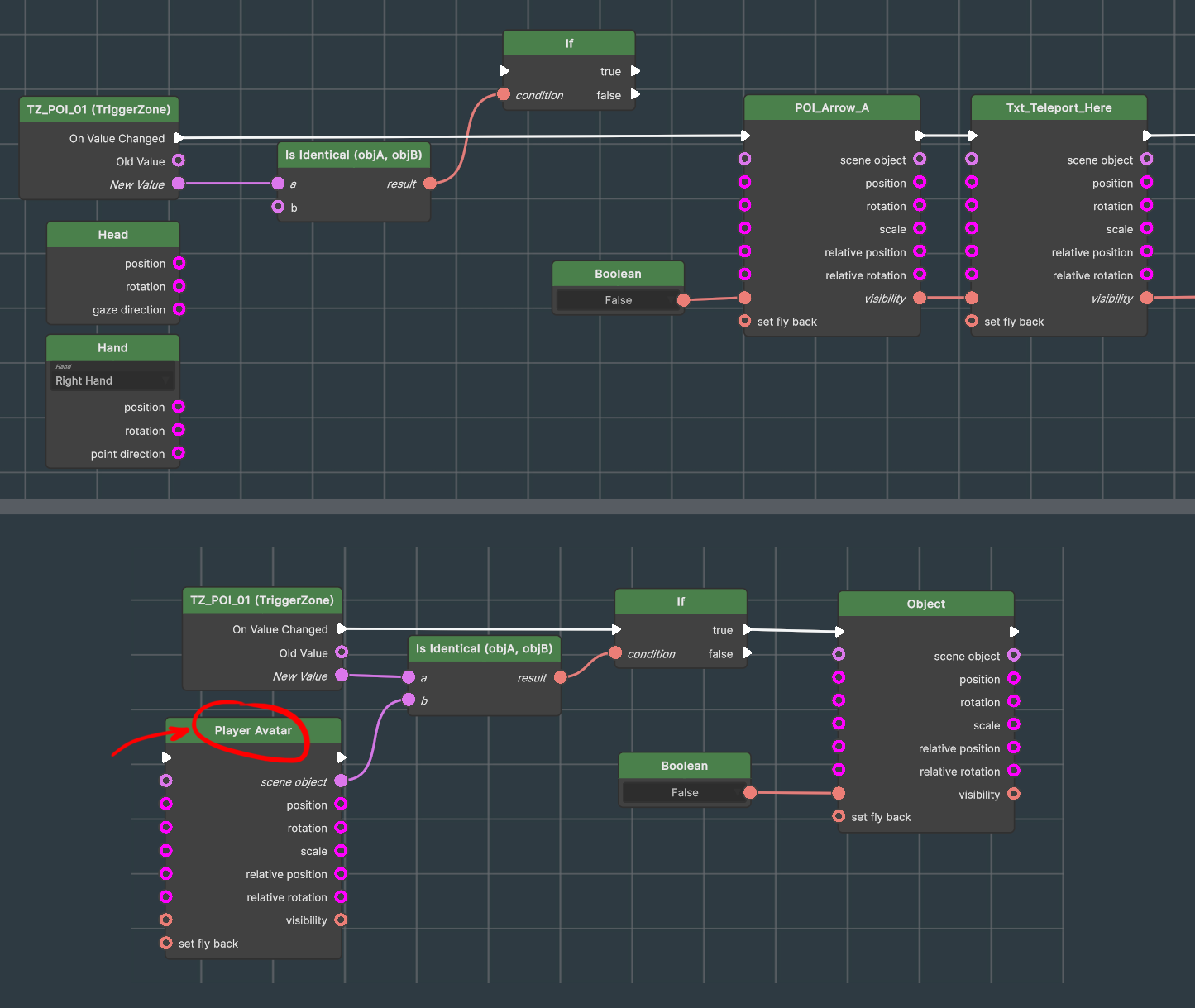Select the POI_Arrow_A node header
Screen dimensions: 1195x1008
click(x=831, y=107)
